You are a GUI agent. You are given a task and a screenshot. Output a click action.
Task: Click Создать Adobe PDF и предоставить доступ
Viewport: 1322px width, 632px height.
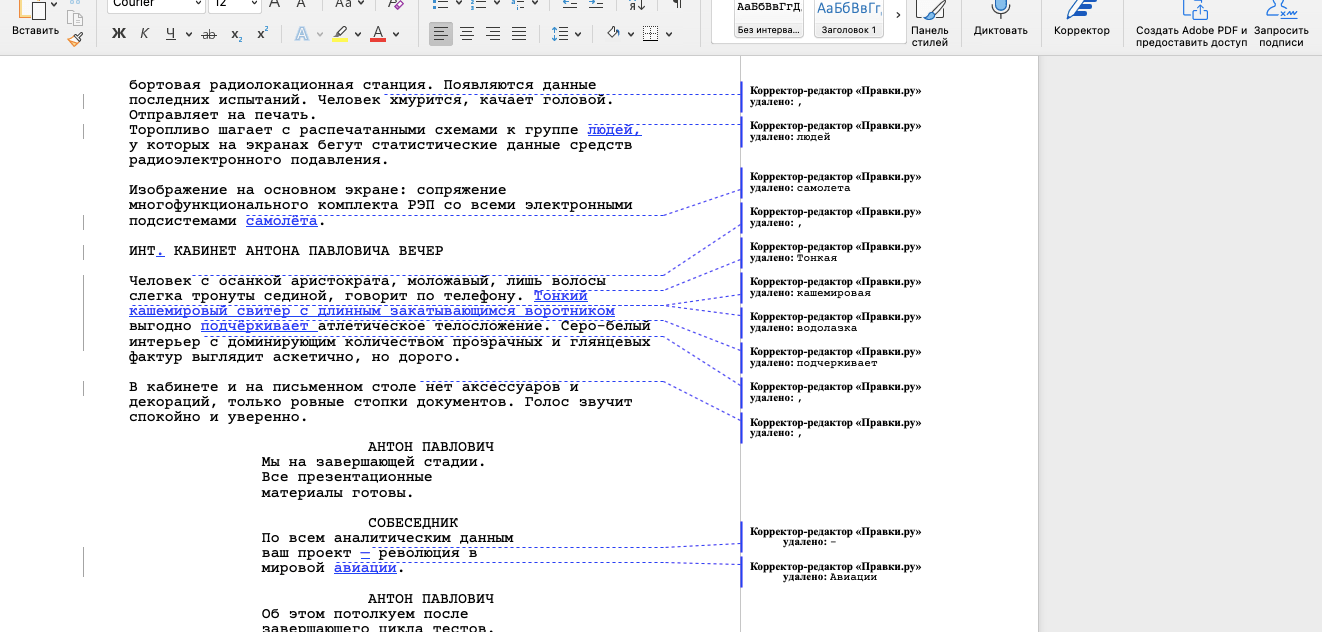coord(1191,24)
